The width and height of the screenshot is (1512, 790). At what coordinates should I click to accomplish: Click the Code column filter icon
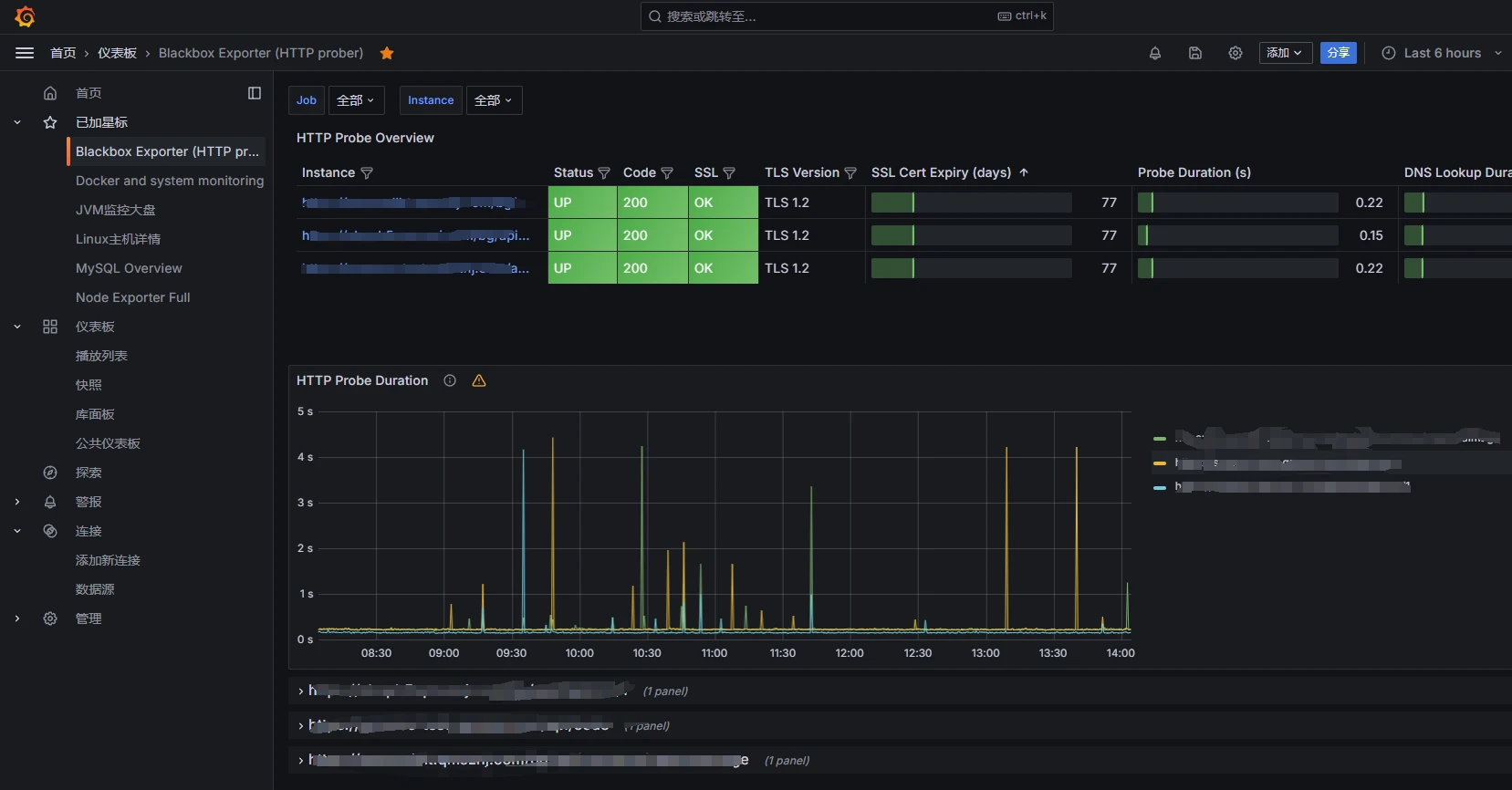667,173
